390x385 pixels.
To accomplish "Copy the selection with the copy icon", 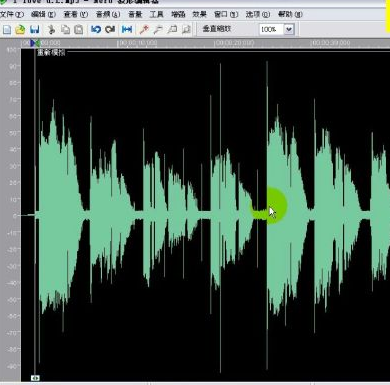I will pyautogui.click(x=65, y=30).
